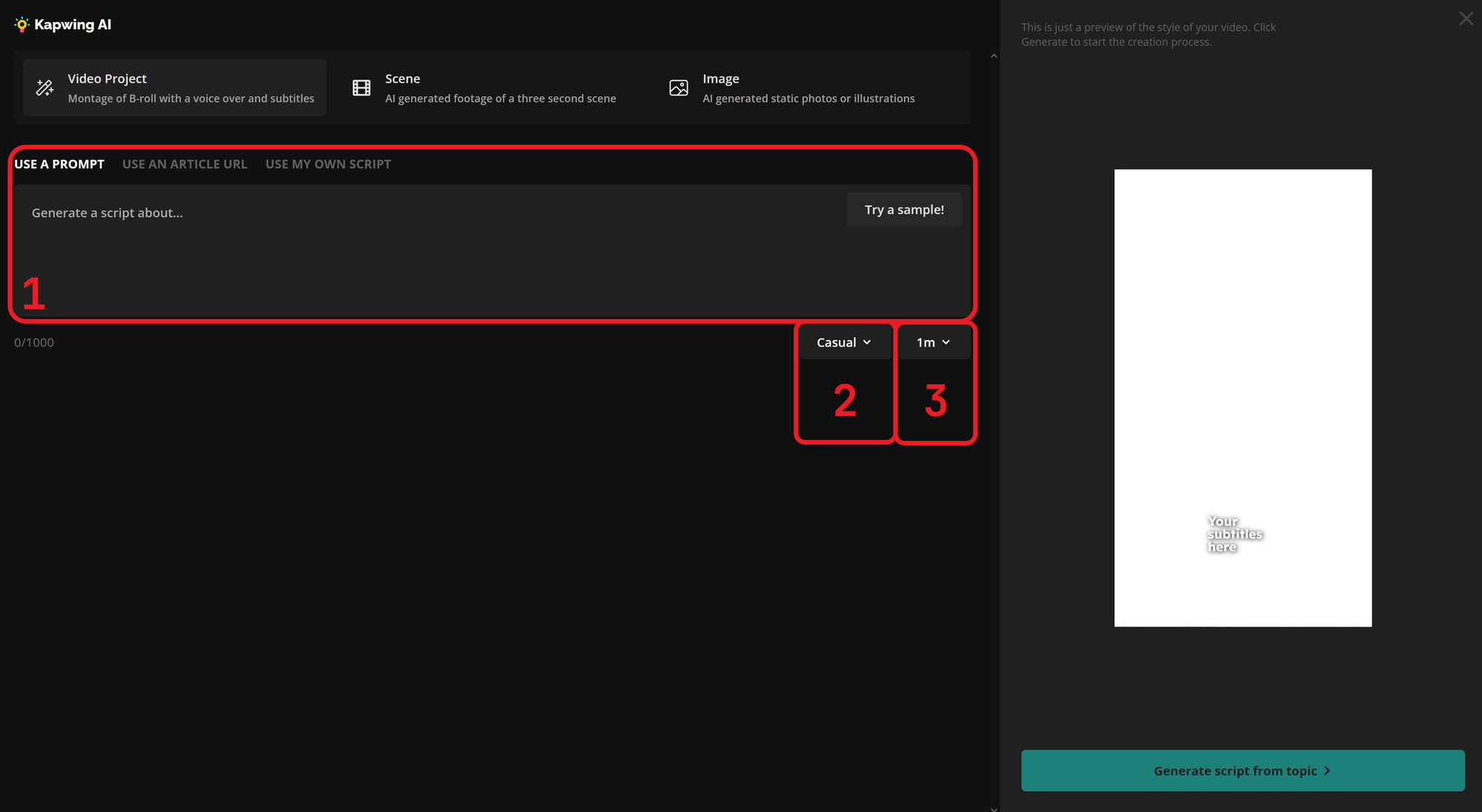
Task: Click the Kapwing AI lightbulb logo icon
Action: (x=22, y=24)
